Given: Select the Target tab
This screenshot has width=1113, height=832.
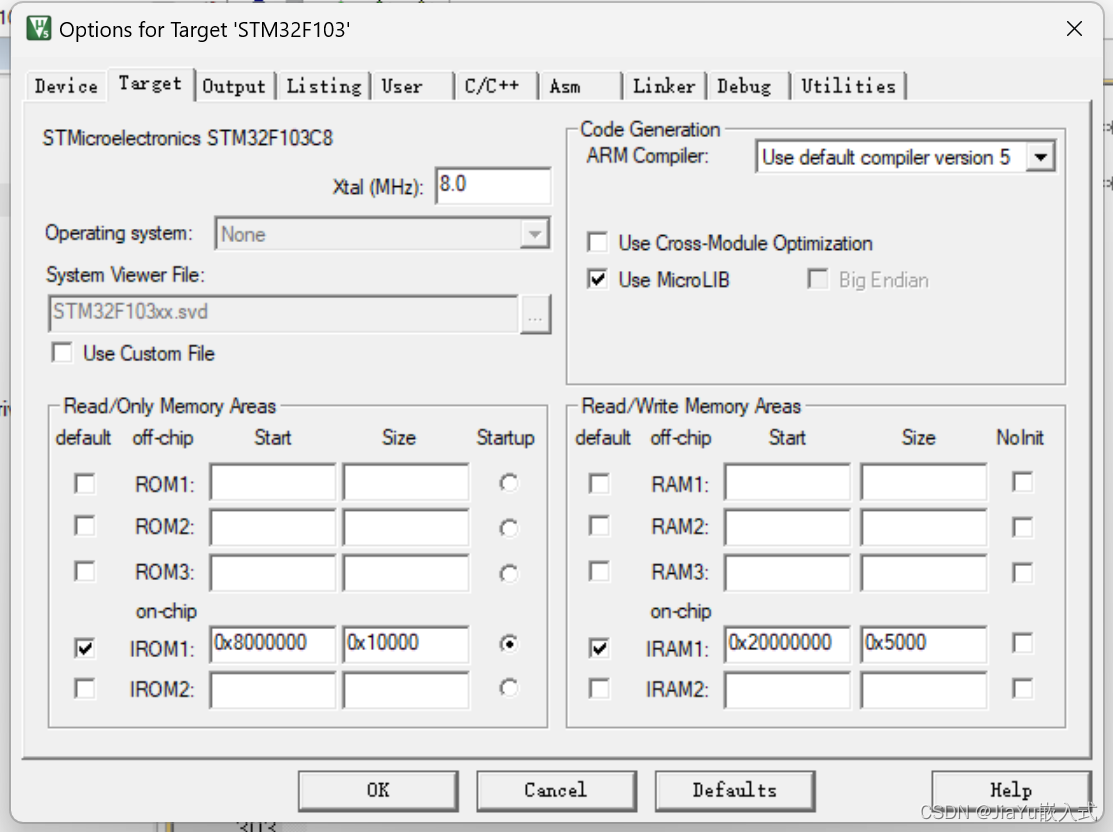Looking at the screenshot, I should tap(150, 84).
